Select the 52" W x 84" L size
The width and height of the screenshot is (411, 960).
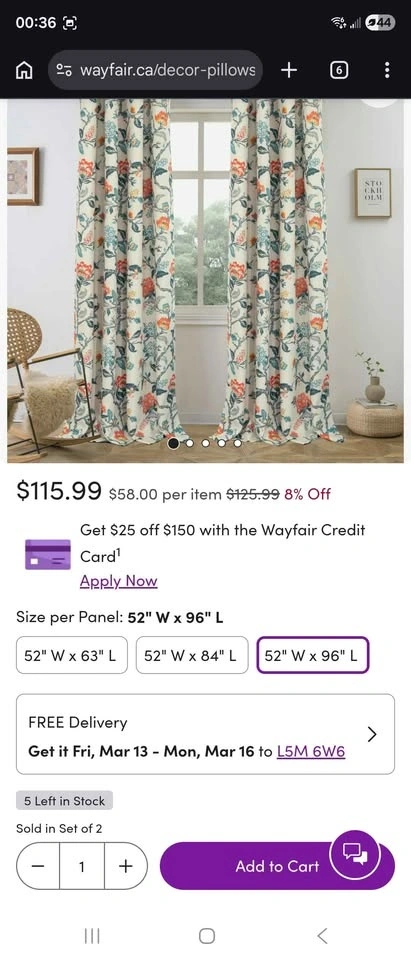point(192,655)
